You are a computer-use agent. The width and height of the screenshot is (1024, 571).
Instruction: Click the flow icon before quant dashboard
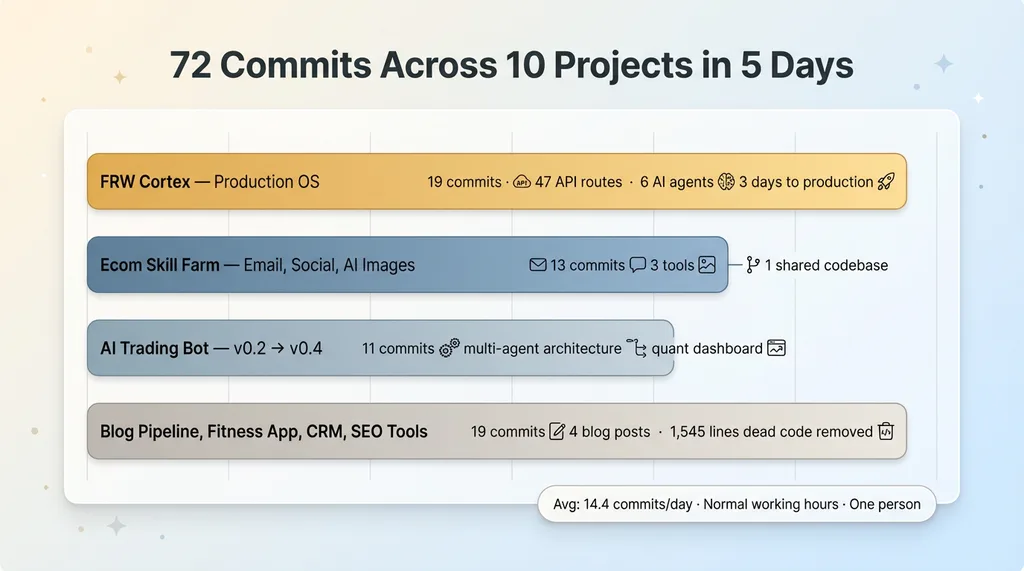coord(637,348)
